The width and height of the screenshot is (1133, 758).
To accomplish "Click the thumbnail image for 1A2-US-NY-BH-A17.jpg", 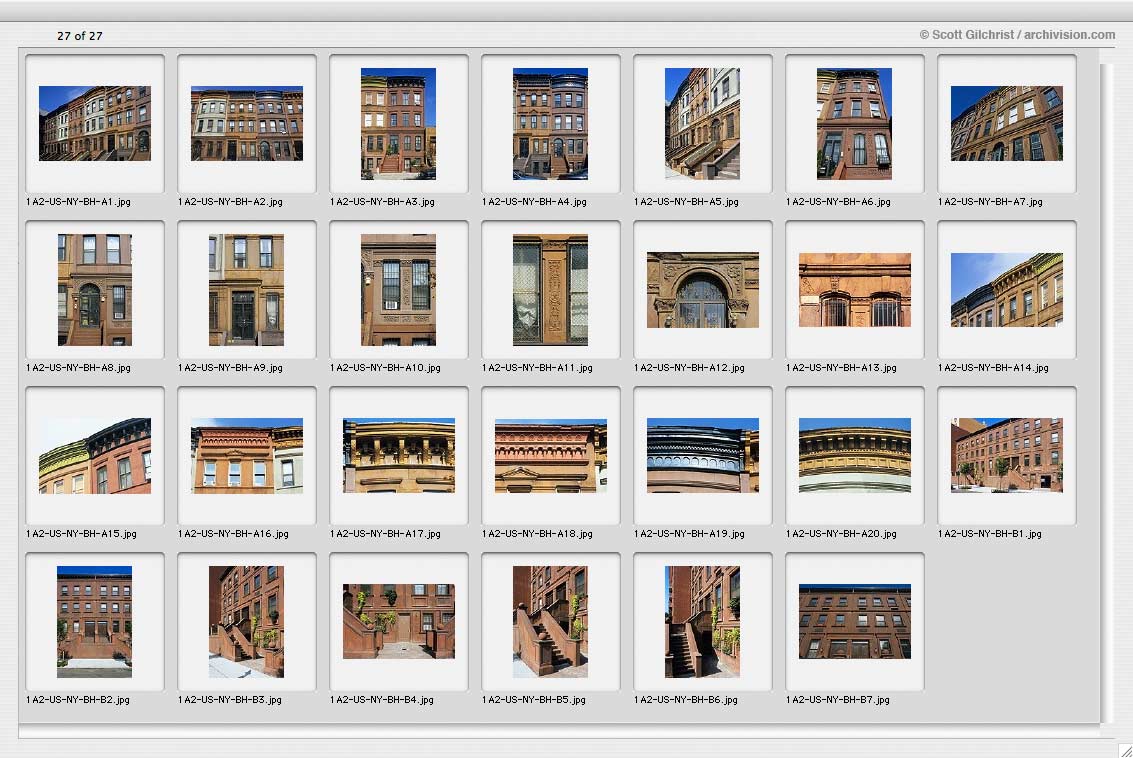I will pyautogui.click(x=399, y=456).
